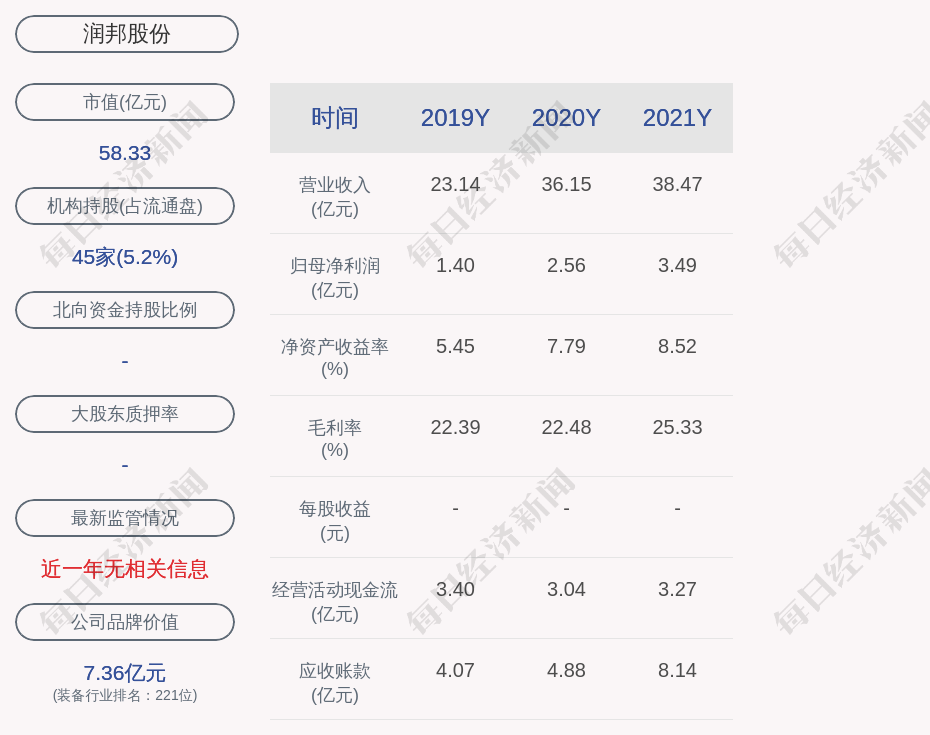Click ROE value 5.45
930x735 pixels.
tap(456, 346)
